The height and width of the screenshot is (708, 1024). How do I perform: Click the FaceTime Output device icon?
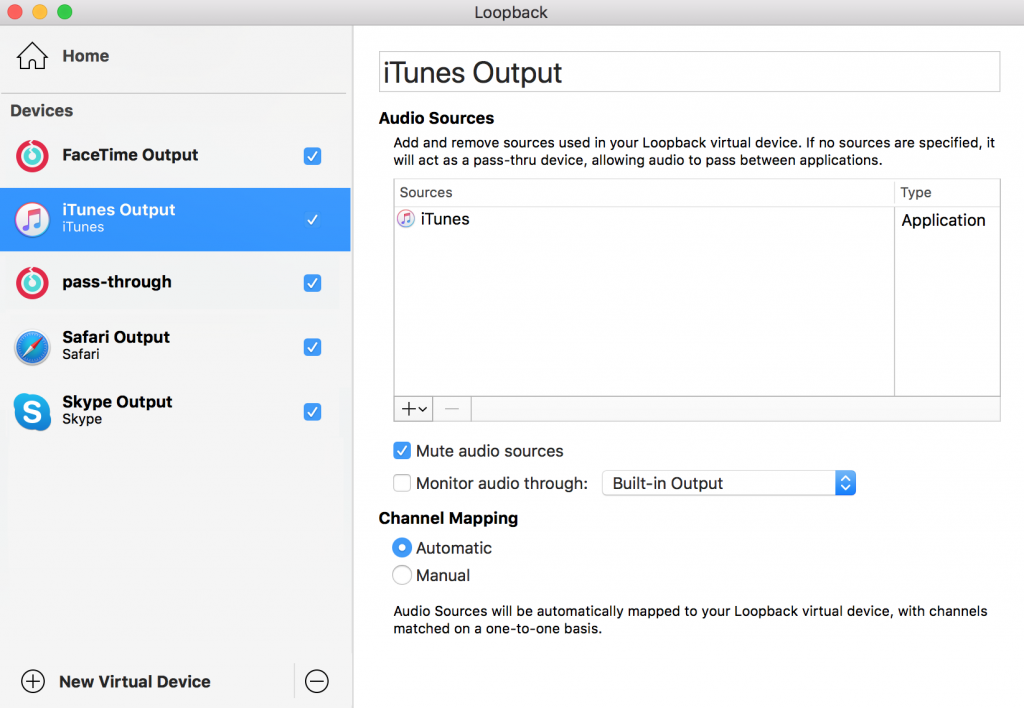click(32, 155)
